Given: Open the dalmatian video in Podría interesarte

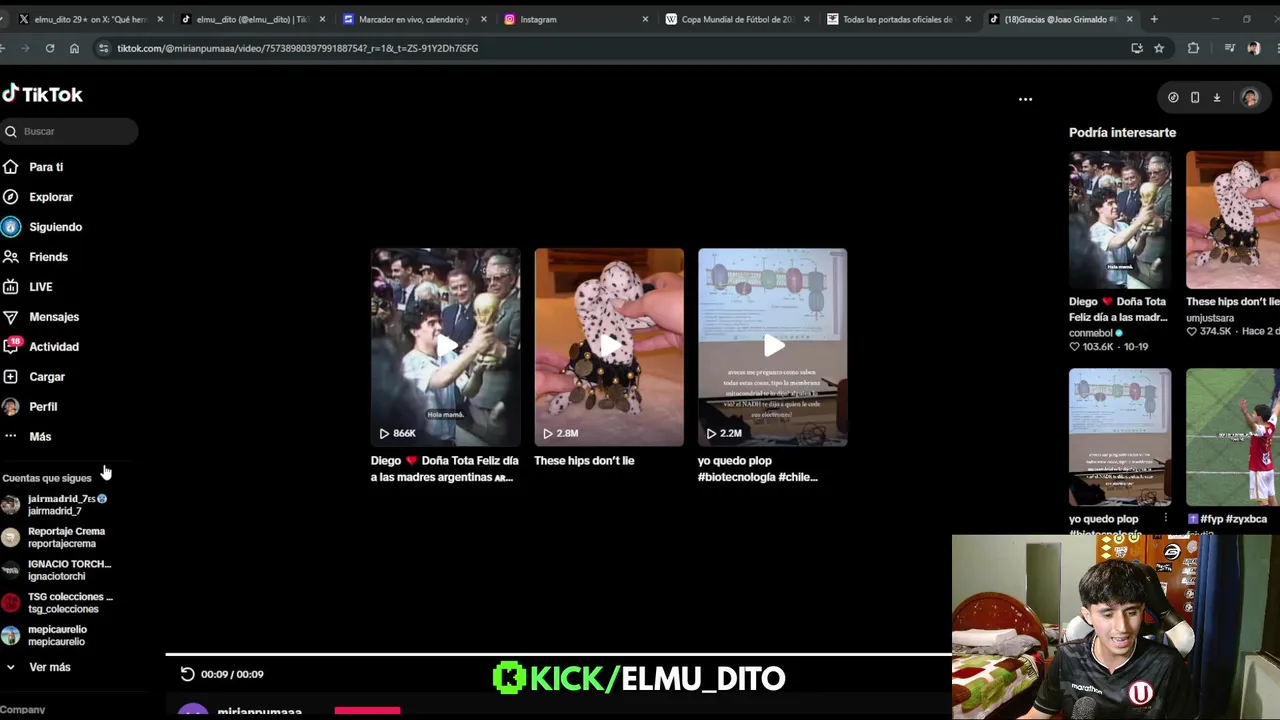Looking at the screenshot, I should [1233, 220].
